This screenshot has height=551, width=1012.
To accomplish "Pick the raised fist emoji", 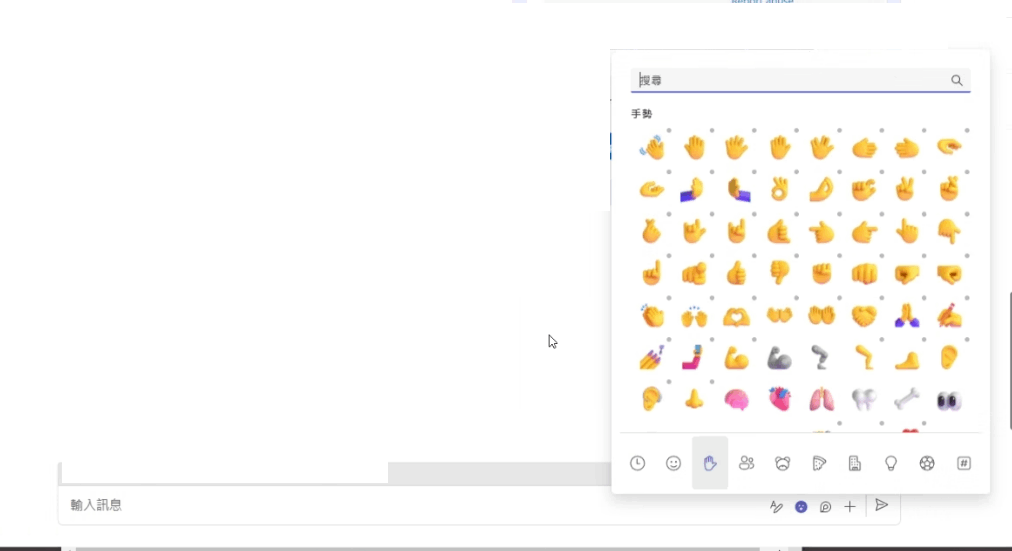I will point(822,274).
